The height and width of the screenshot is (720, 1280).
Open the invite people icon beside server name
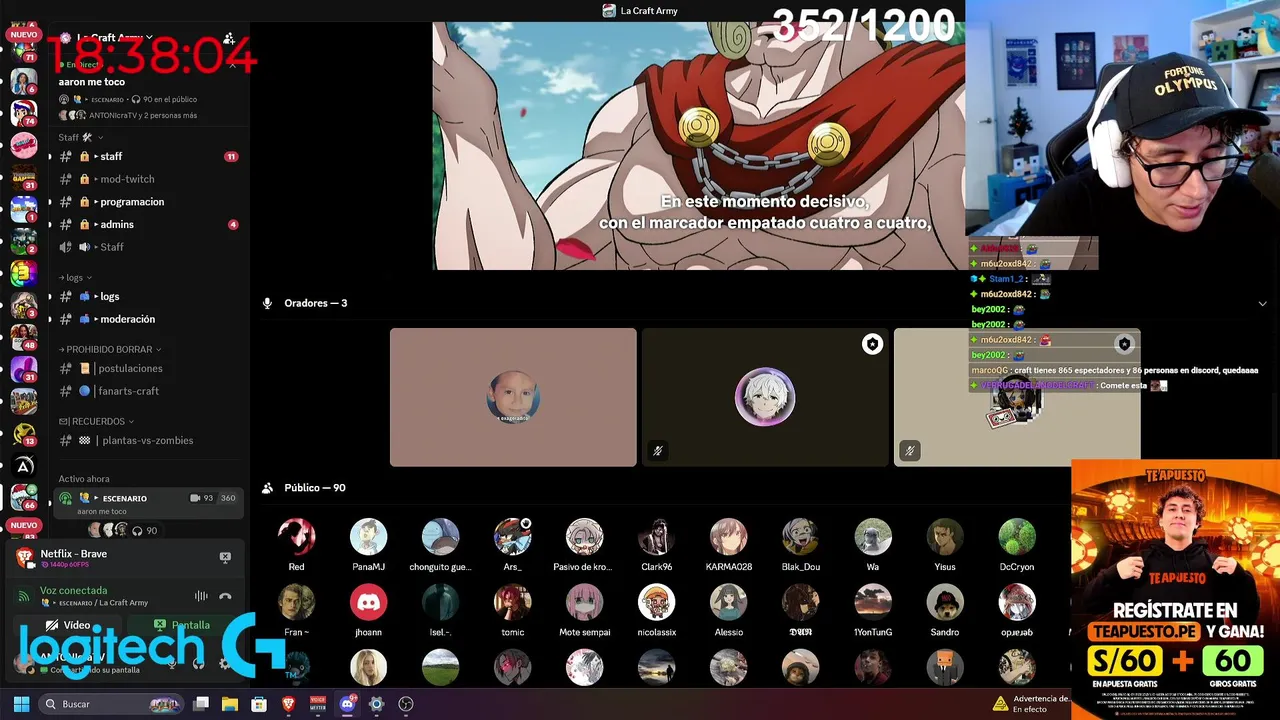pyautogui.click(x=229, y=39)
